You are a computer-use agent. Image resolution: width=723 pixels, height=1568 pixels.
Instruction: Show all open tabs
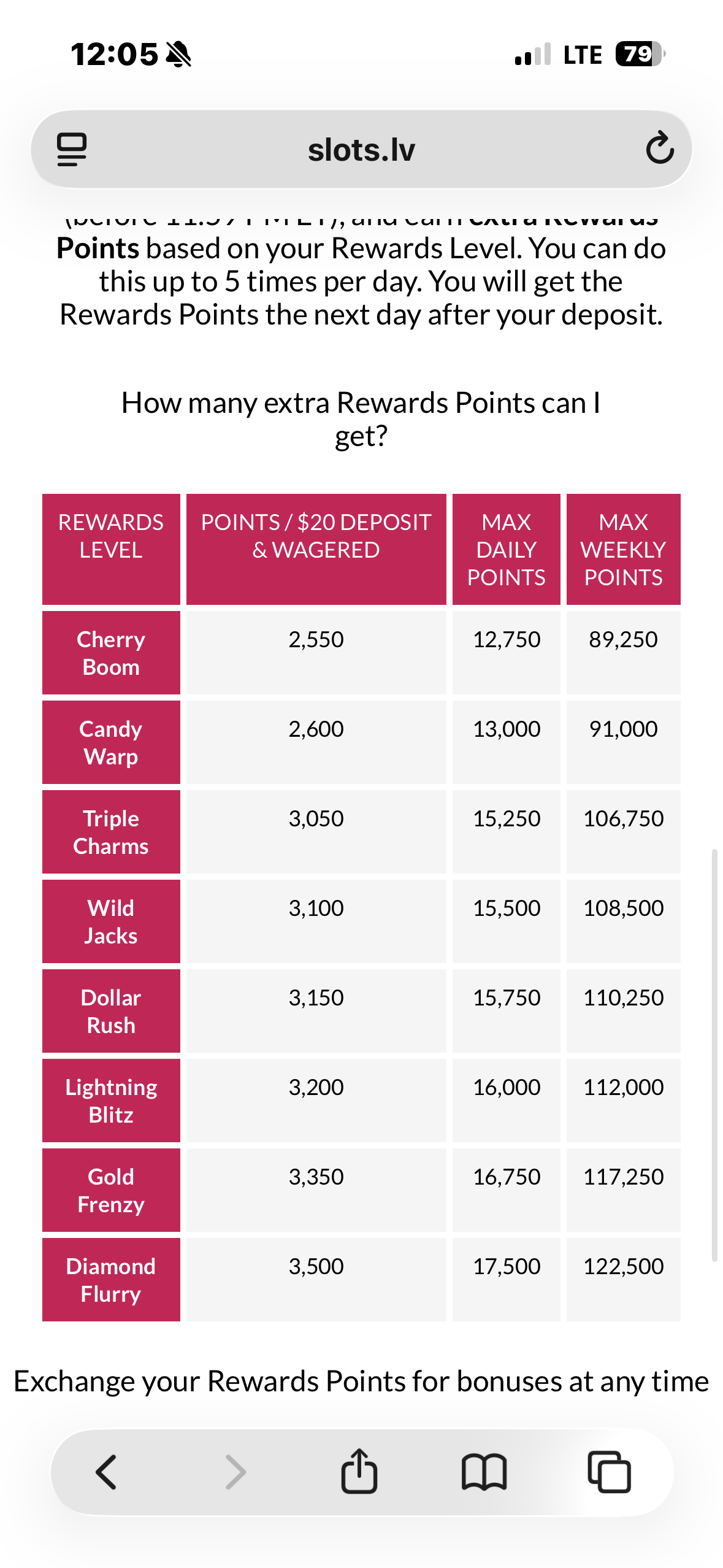[x=609, y=1472]
